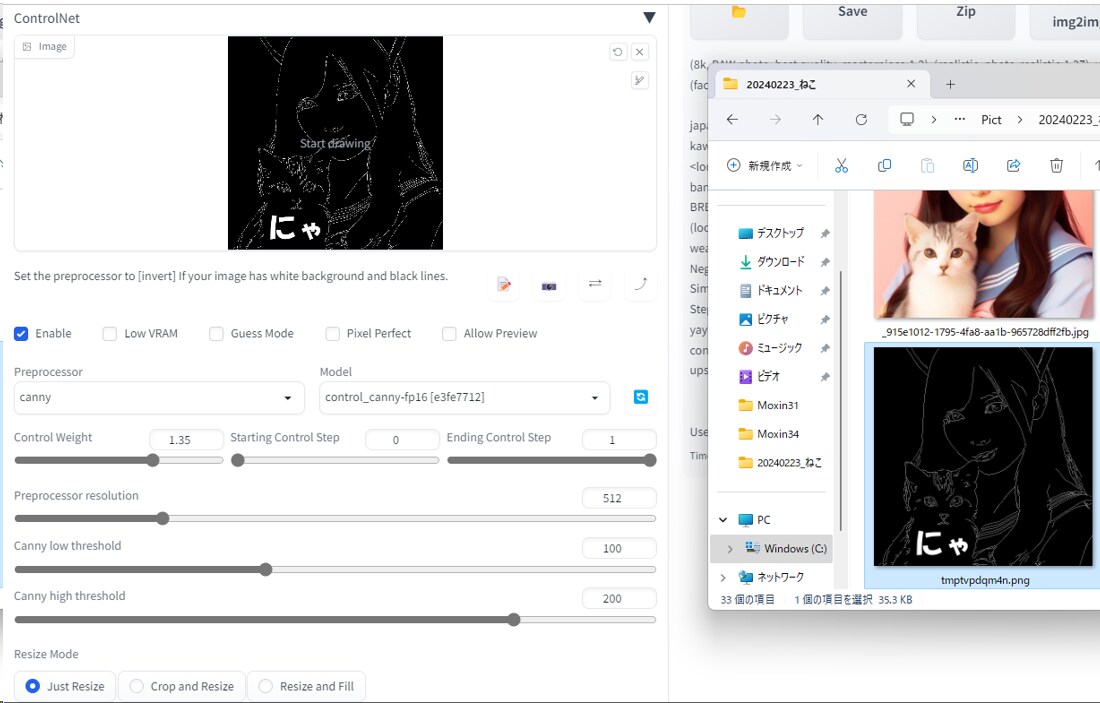This screenshot has width=1100, height=703.
Task: Click the Canny low threshold slider handle
Action: (266, 569)
